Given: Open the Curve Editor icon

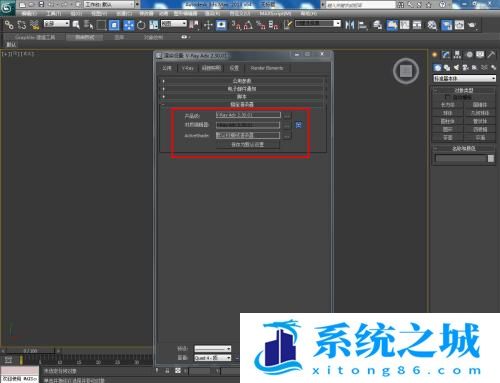Looking at the screenshot, I should coord(405,25).
